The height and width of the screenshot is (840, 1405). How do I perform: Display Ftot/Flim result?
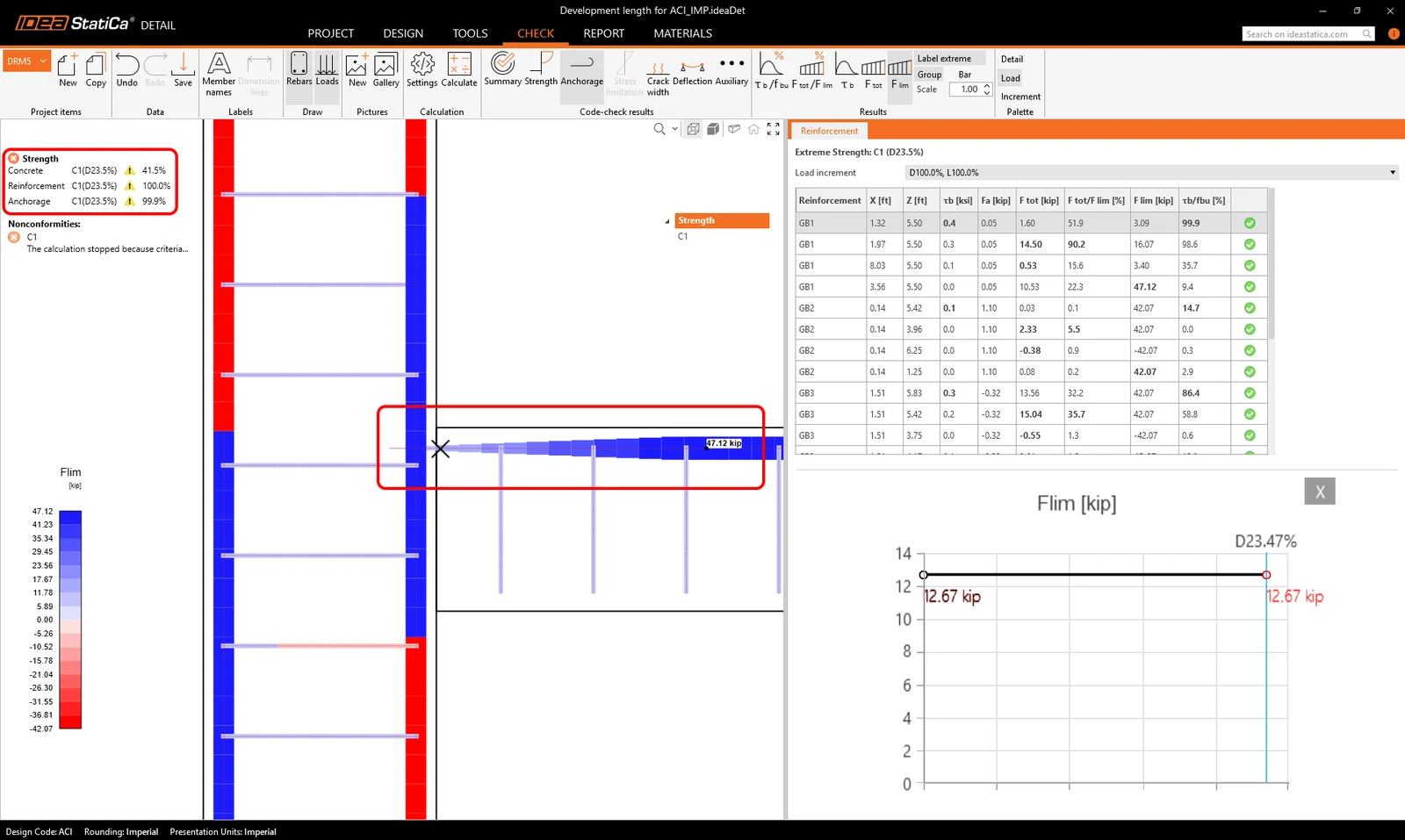(812, 71)
